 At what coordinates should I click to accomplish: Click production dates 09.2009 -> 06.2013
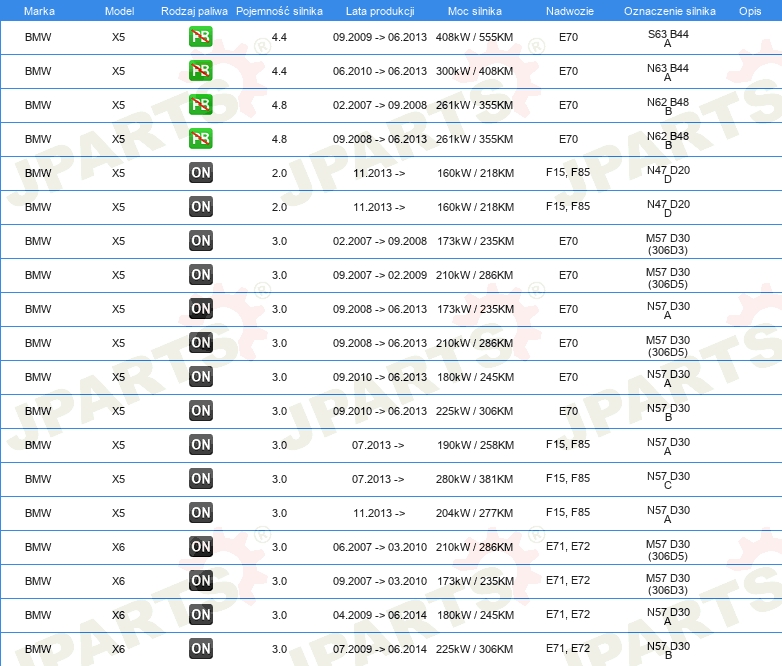pyautogui.click(x=380, y=37)
